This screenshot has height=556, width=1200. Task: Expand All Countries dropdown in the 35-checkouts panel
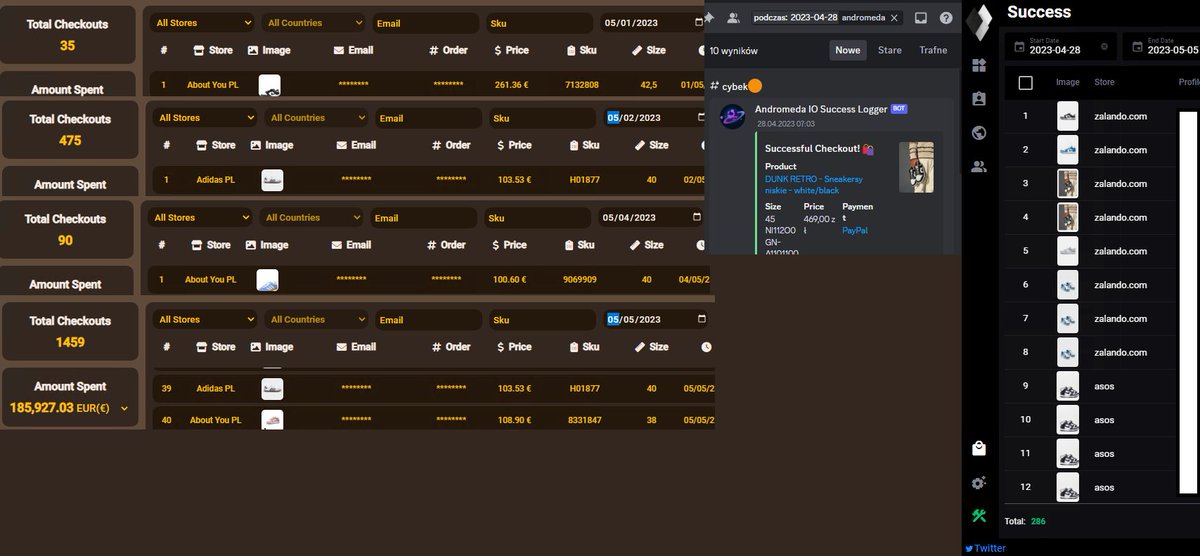pyautogui.click(x=314, y=23)
